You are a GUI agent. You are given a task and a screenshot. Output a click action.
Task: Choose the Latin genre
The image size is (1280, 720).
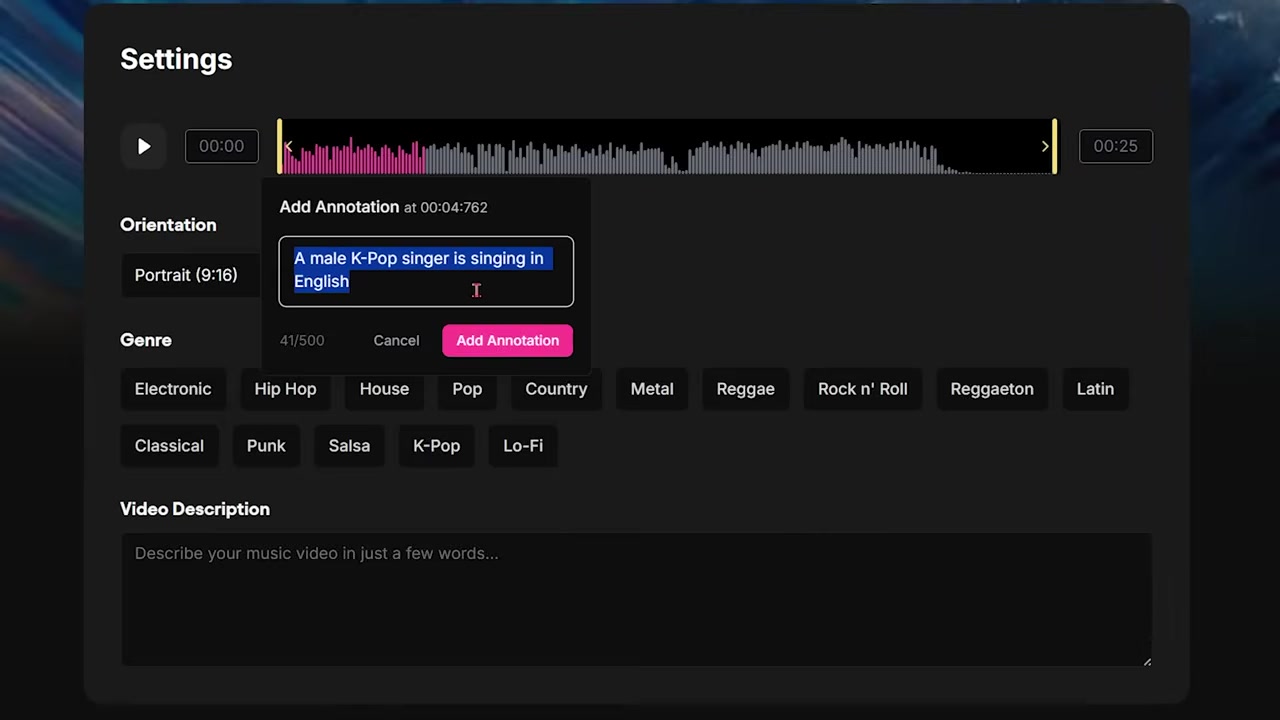[1095, 389]
